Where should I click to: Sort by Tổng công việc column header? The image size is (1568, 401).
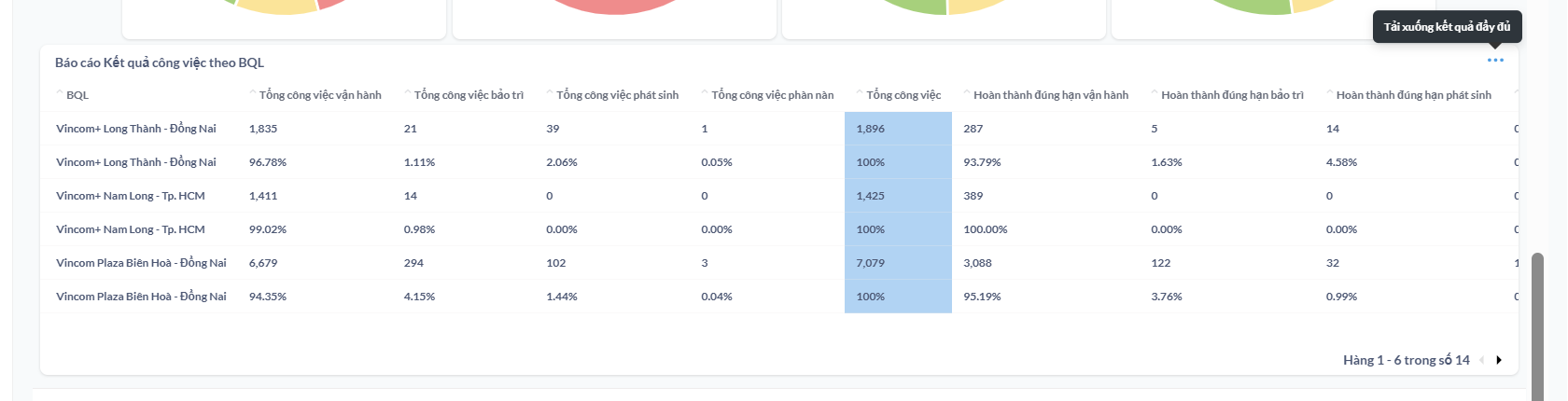(903, 95)
